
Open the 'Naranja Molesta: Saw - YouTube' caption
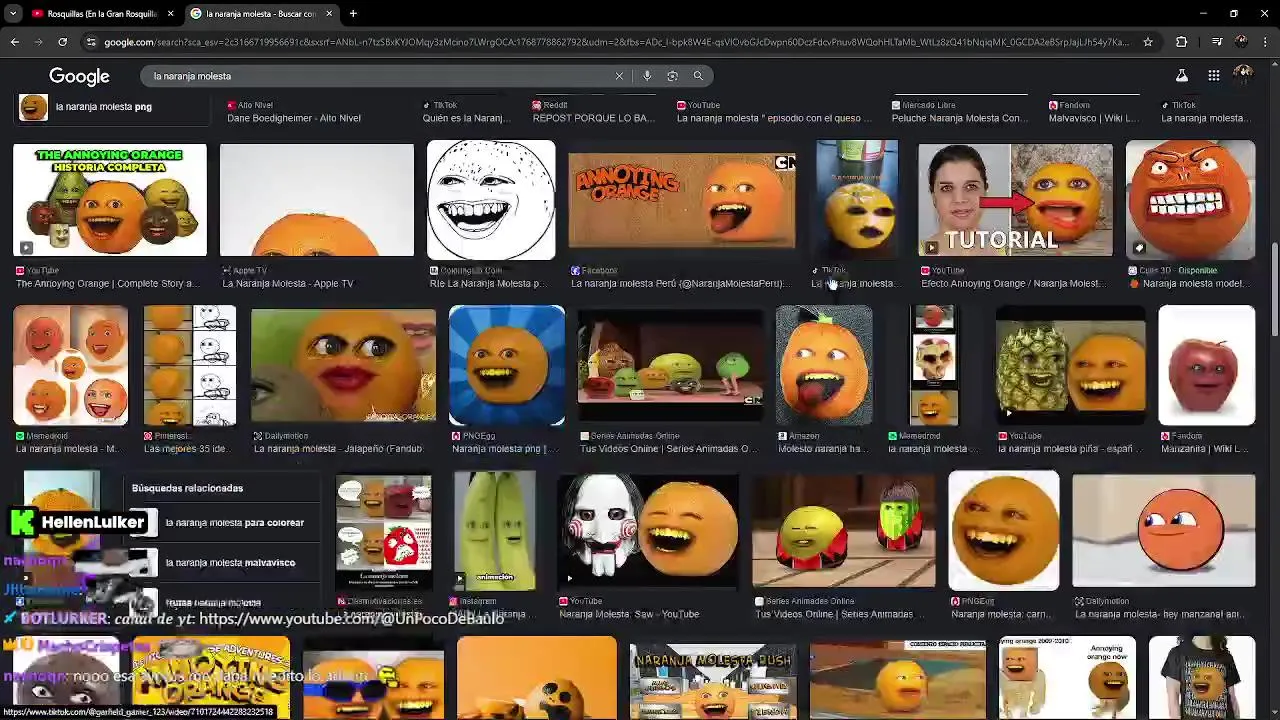click(629, 614)
